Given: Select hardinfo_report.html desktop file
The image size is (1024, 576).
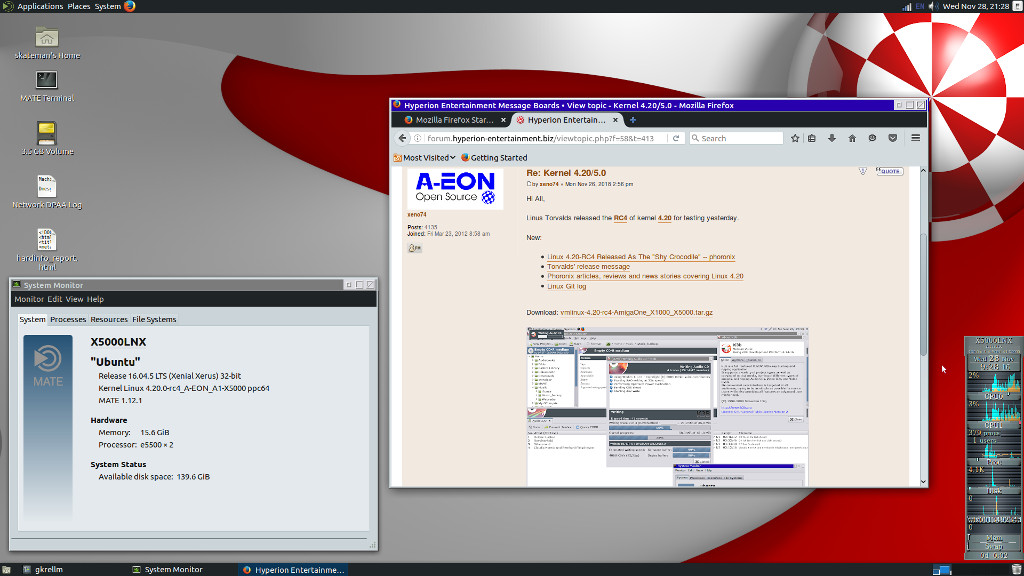Looking at the screenshot, I should (x=46, y=249).
